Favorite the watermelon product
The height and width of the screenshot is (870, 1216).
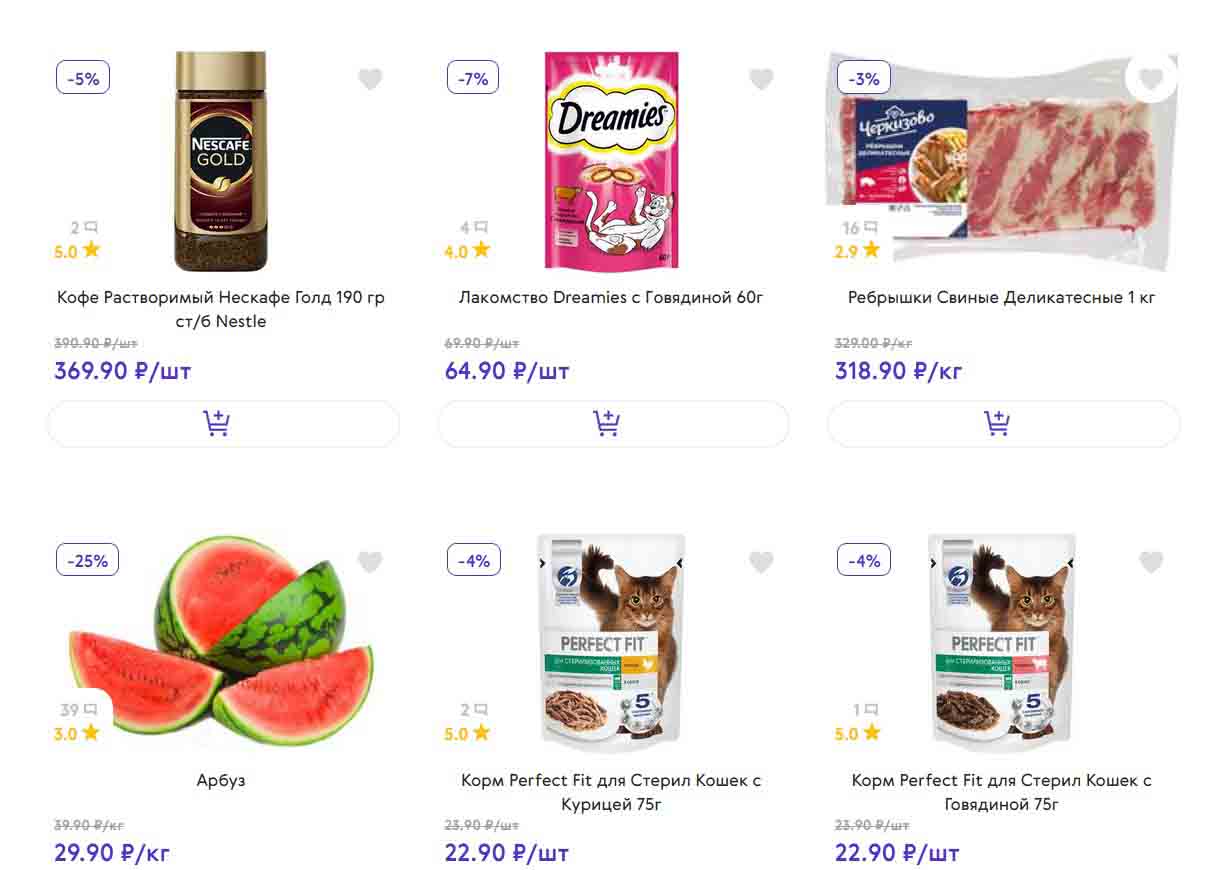370,562
